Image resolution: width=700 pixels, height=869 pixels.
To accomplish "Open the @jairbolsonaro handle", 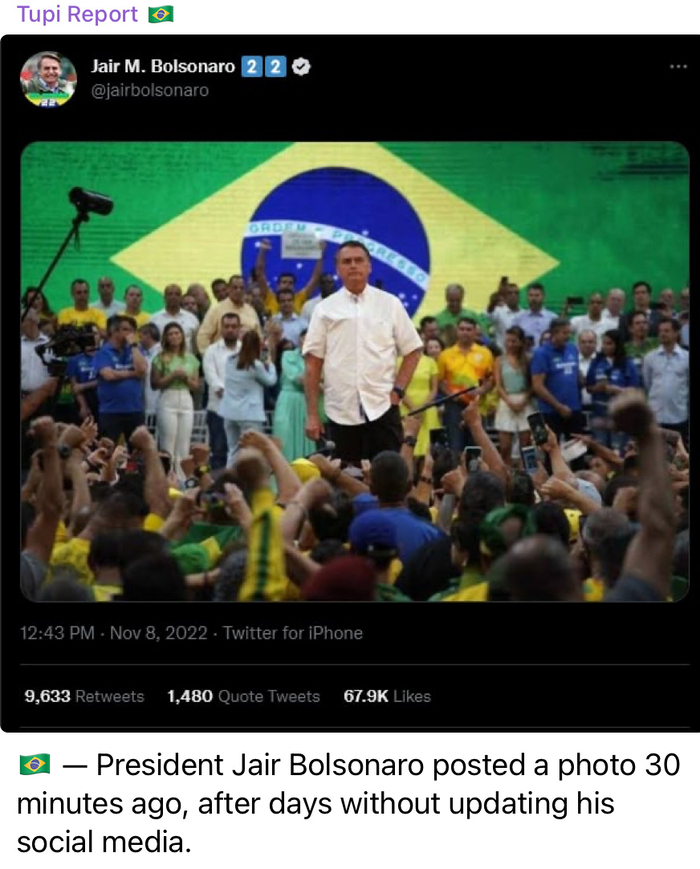I will point(150,90).
